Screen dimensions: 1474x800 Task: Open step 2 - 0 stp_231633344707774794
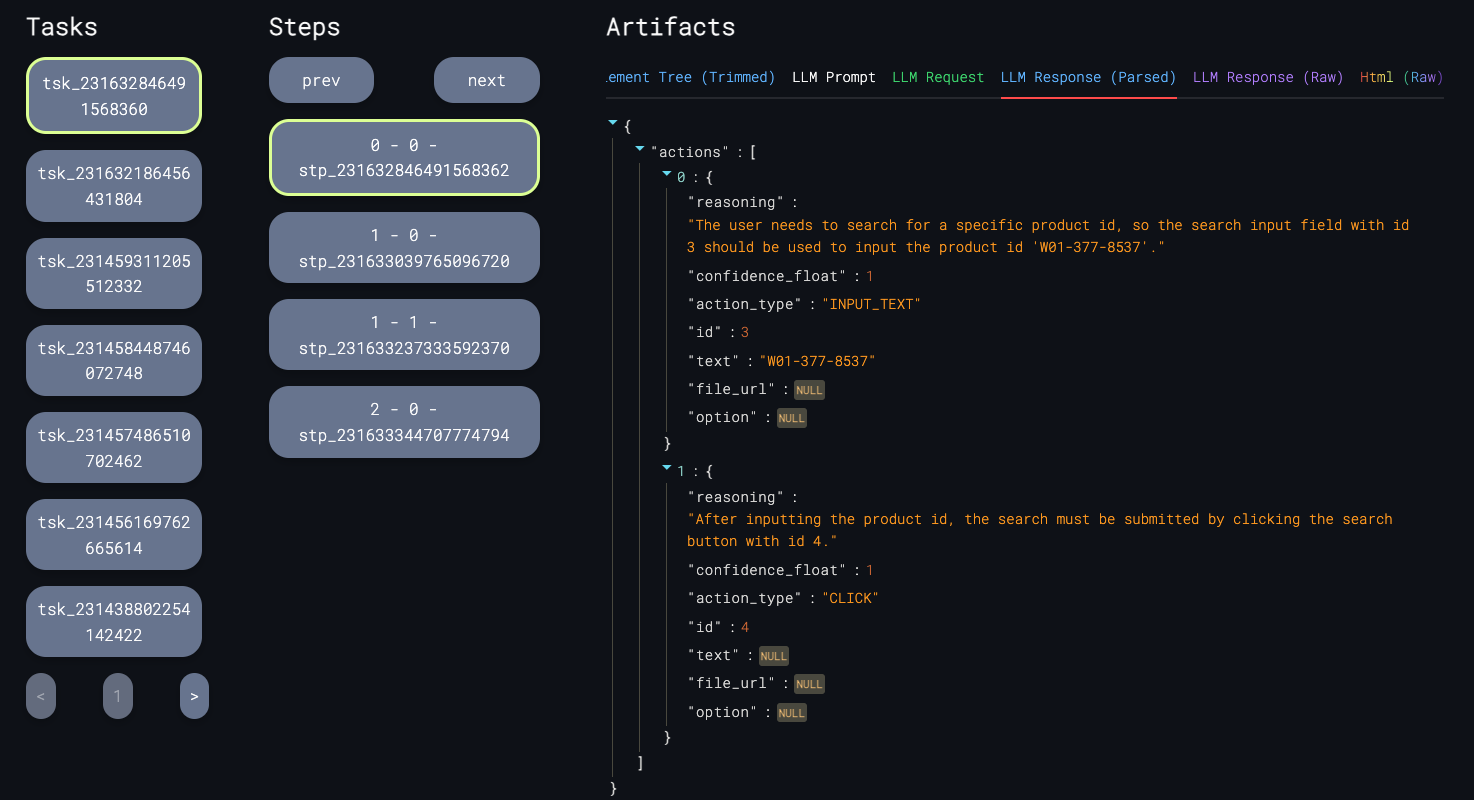click(404, 422)
